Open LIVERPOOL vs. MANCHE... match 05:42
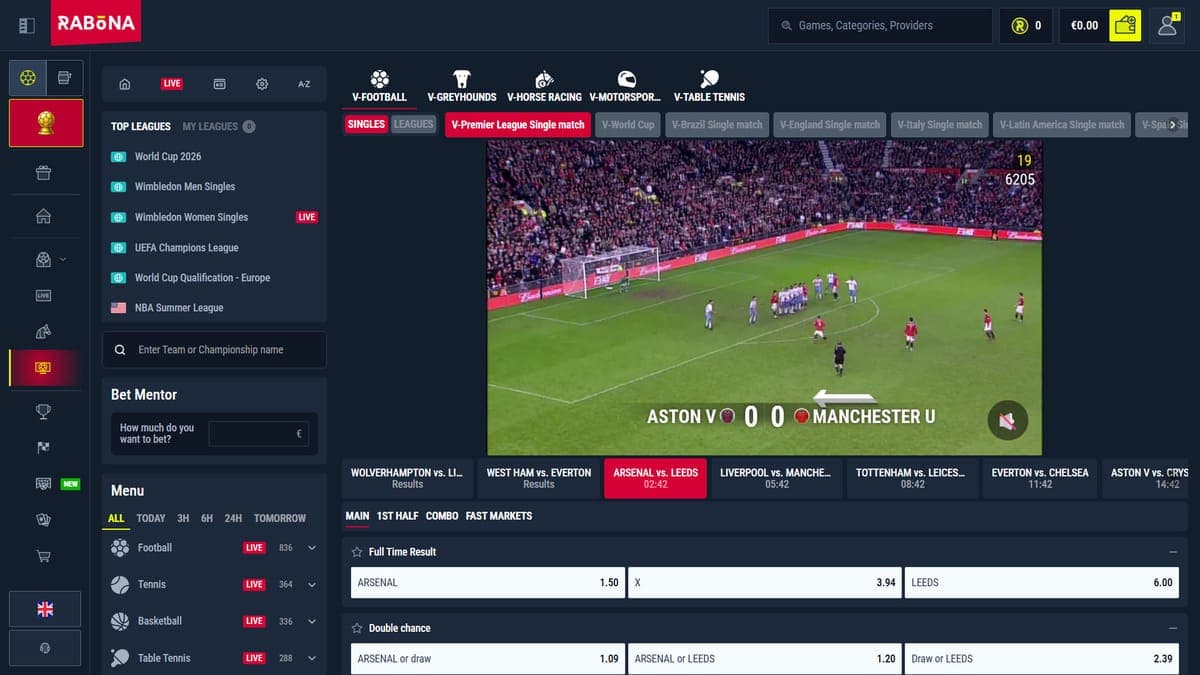Image resolution: width=1200 pixels, height=675 pixels. [776, 478]
